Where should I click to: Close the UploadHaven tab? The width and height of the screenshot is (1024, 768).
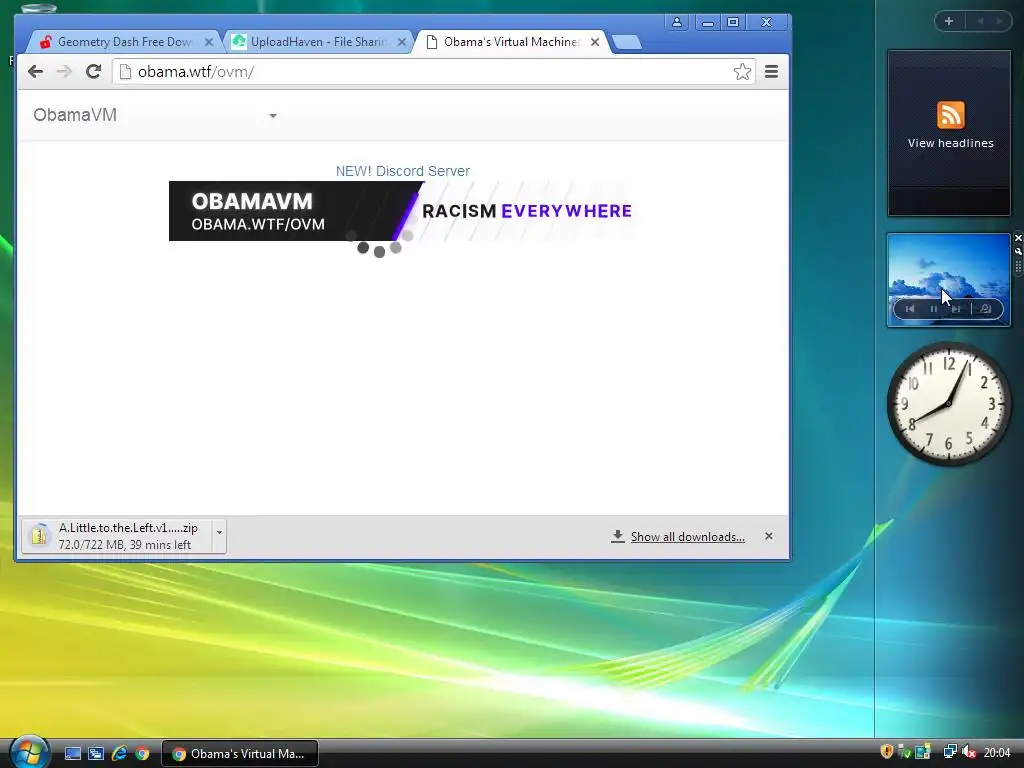402,42
